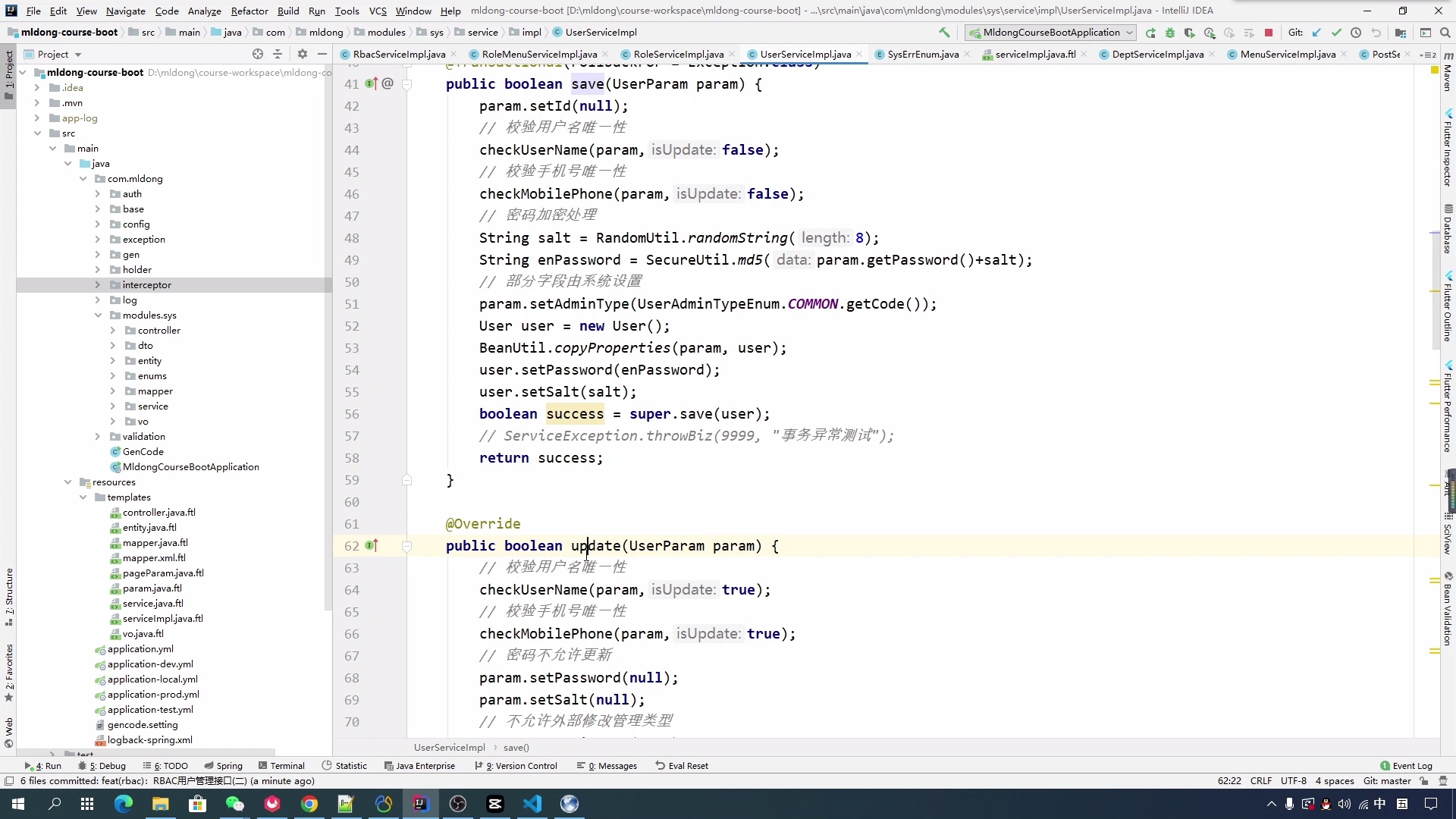The width and height of the screenshot is (1456, 819).
Task: Rerun MldongCourseBootApplication with the green rerun icon
Action: (x=1150, y=33)
